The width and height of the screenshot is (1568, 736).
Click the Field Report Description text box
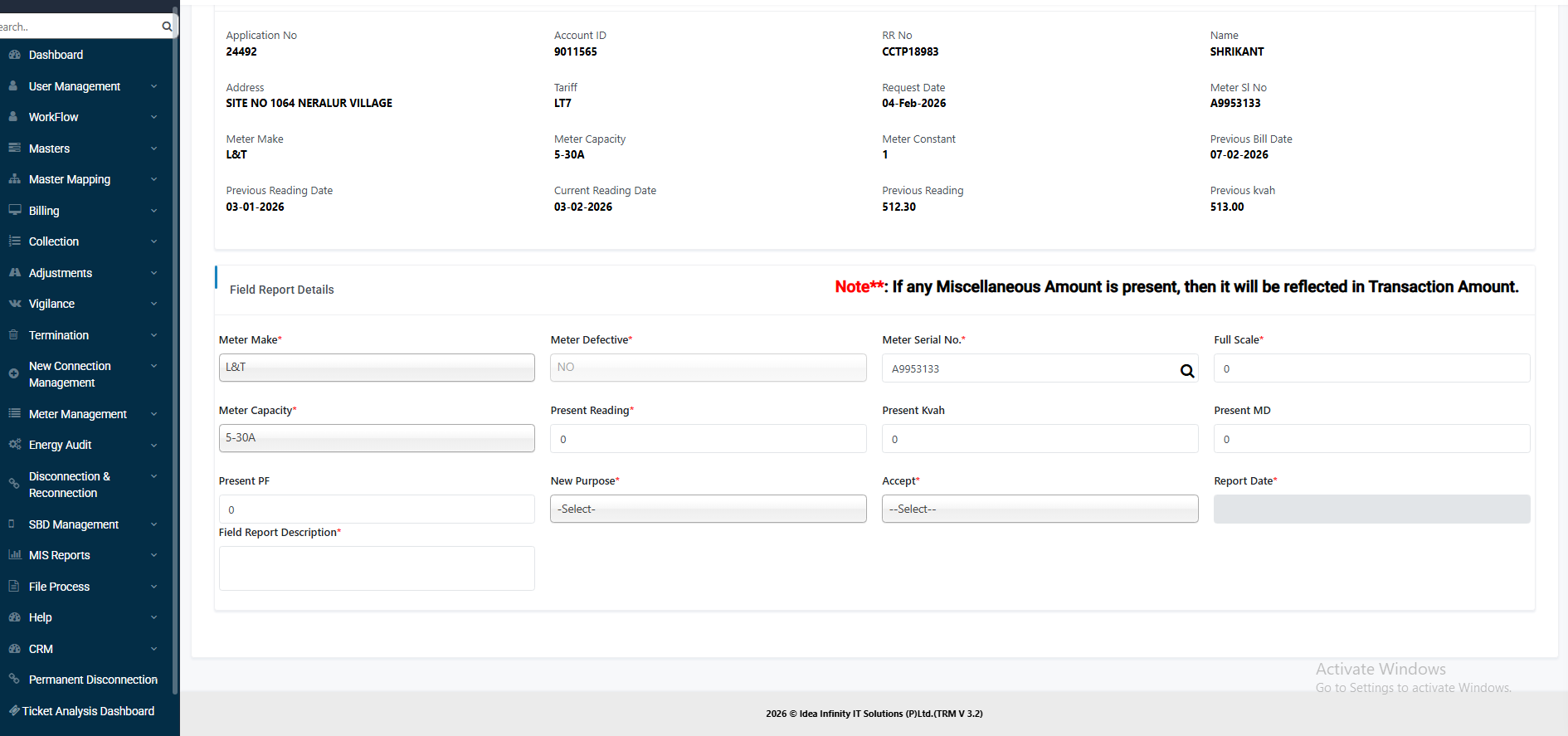click(x=377, y=568)
